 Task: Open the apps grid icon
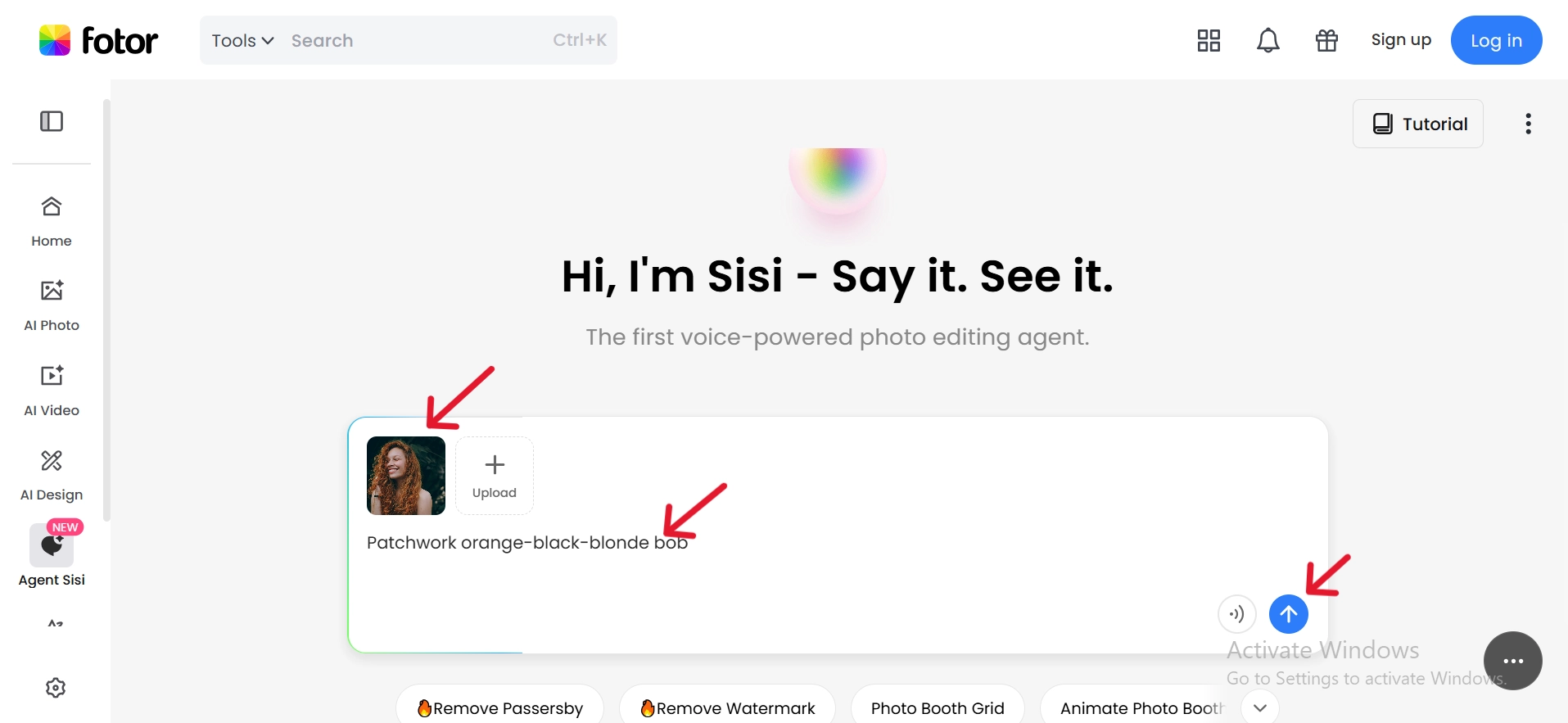point(1208,39)
